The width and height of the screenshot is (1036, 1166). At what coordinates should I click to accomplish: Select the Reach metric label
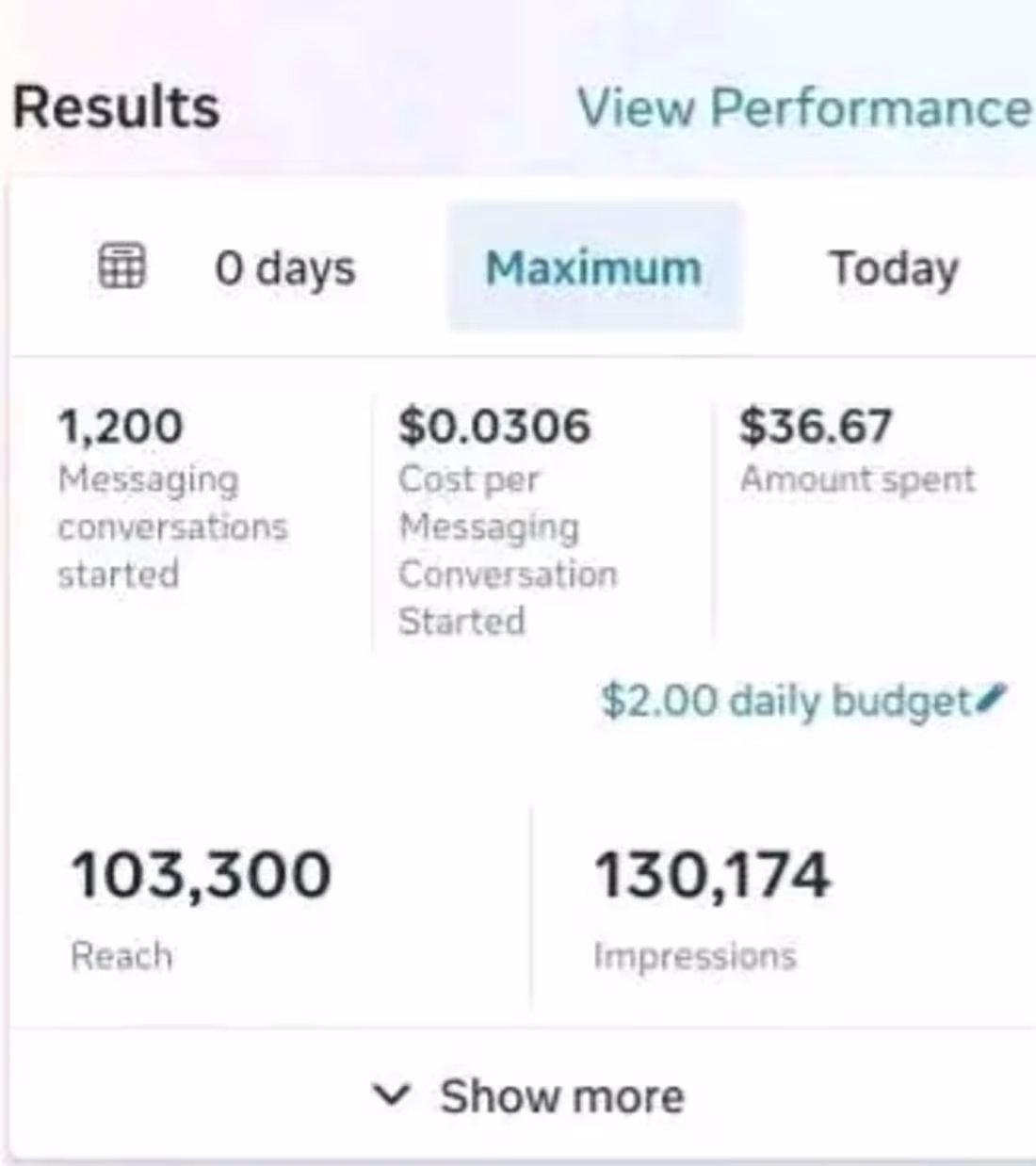coord(121,956)
